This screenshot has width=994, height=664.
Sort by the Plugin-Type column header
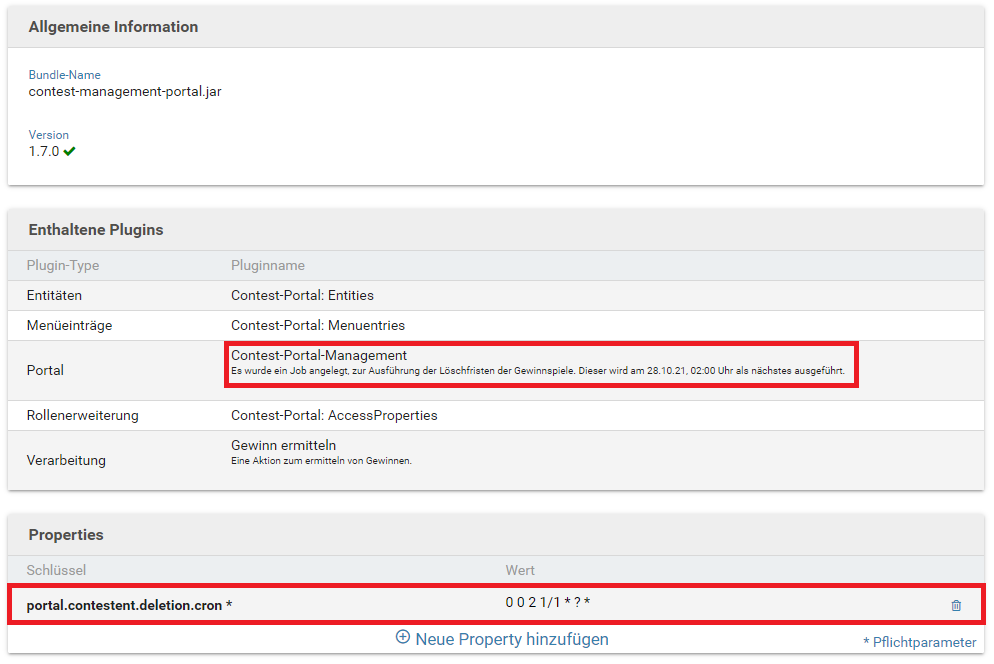[63, 265]
